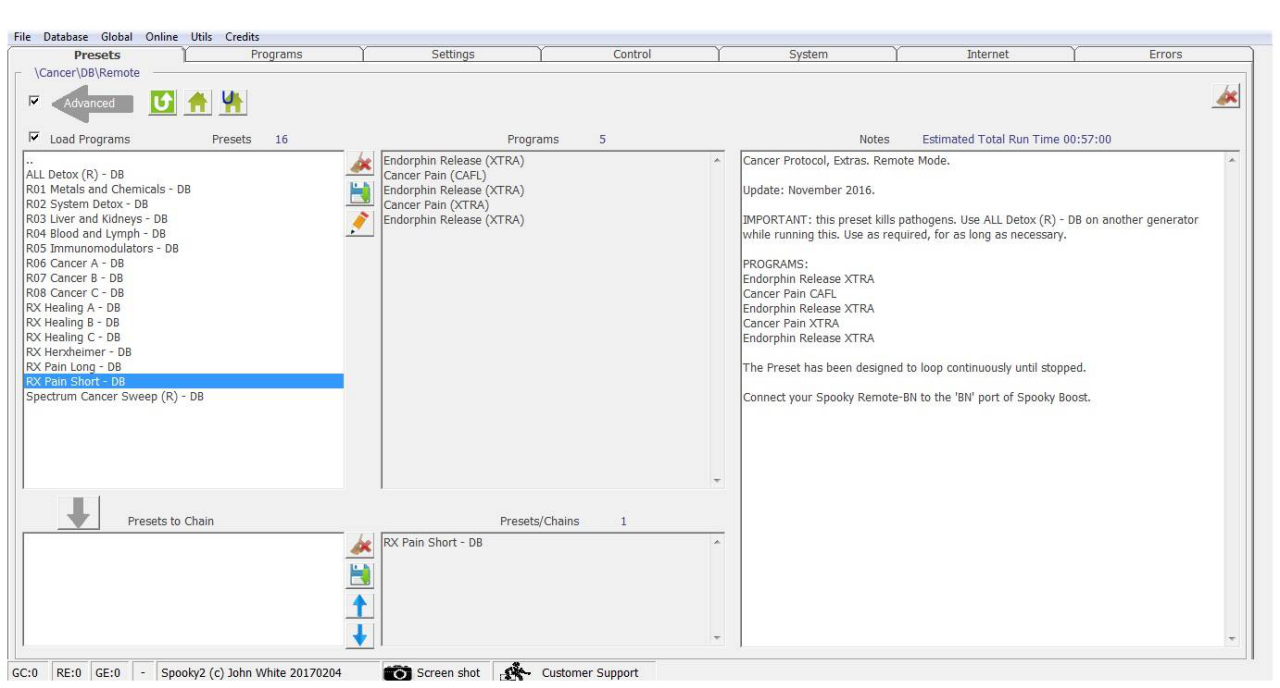This screenshot has height=688, width=1280.
Task: Select preset 'R04 Blood and Lymph - DB'
Action: coord(183,233)
